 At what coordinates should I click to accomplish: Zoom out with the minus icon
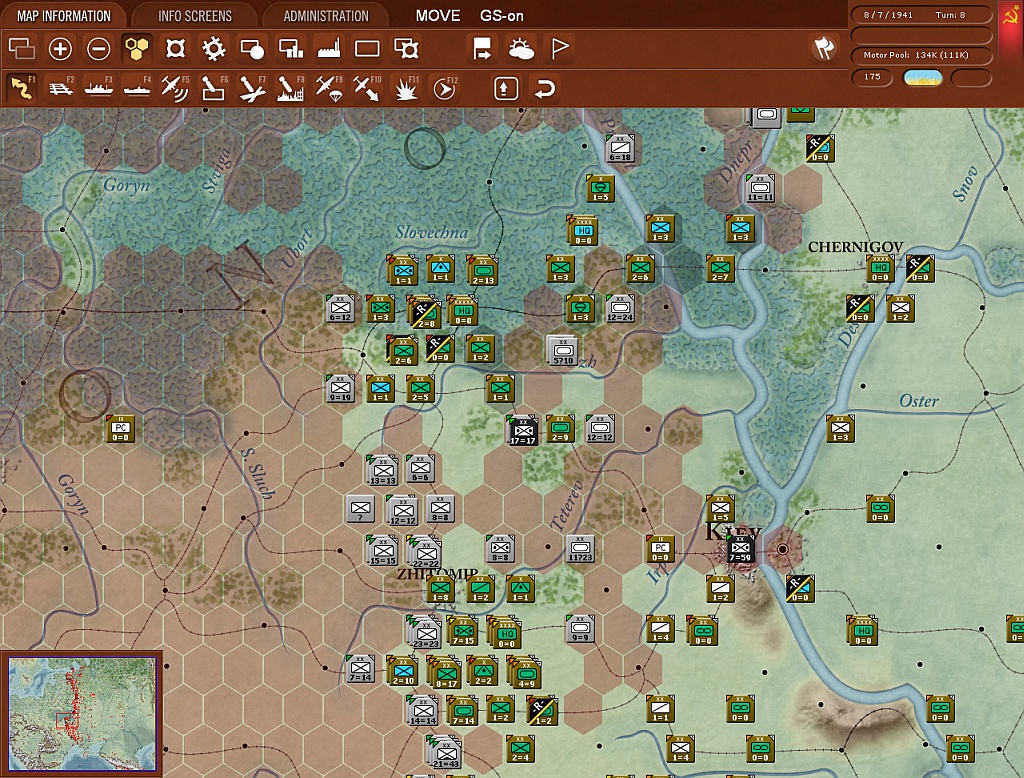pyautogui.click(x=99, y=48)
